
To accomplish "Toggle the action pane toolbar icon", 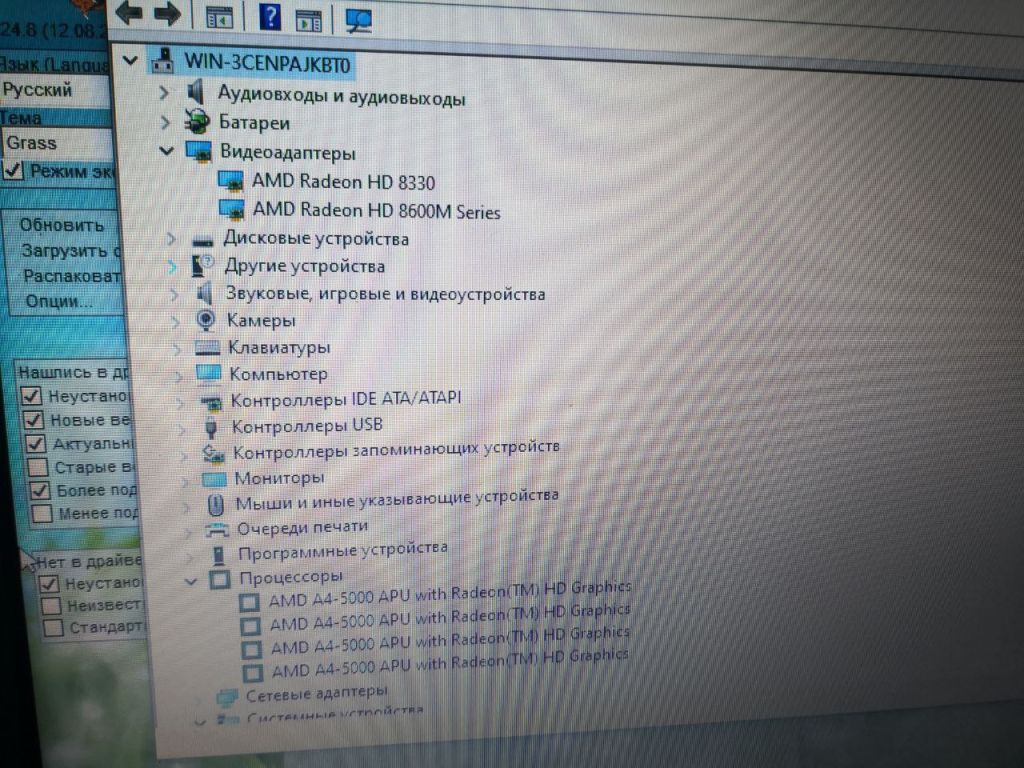I will click(x=308, y=20).
